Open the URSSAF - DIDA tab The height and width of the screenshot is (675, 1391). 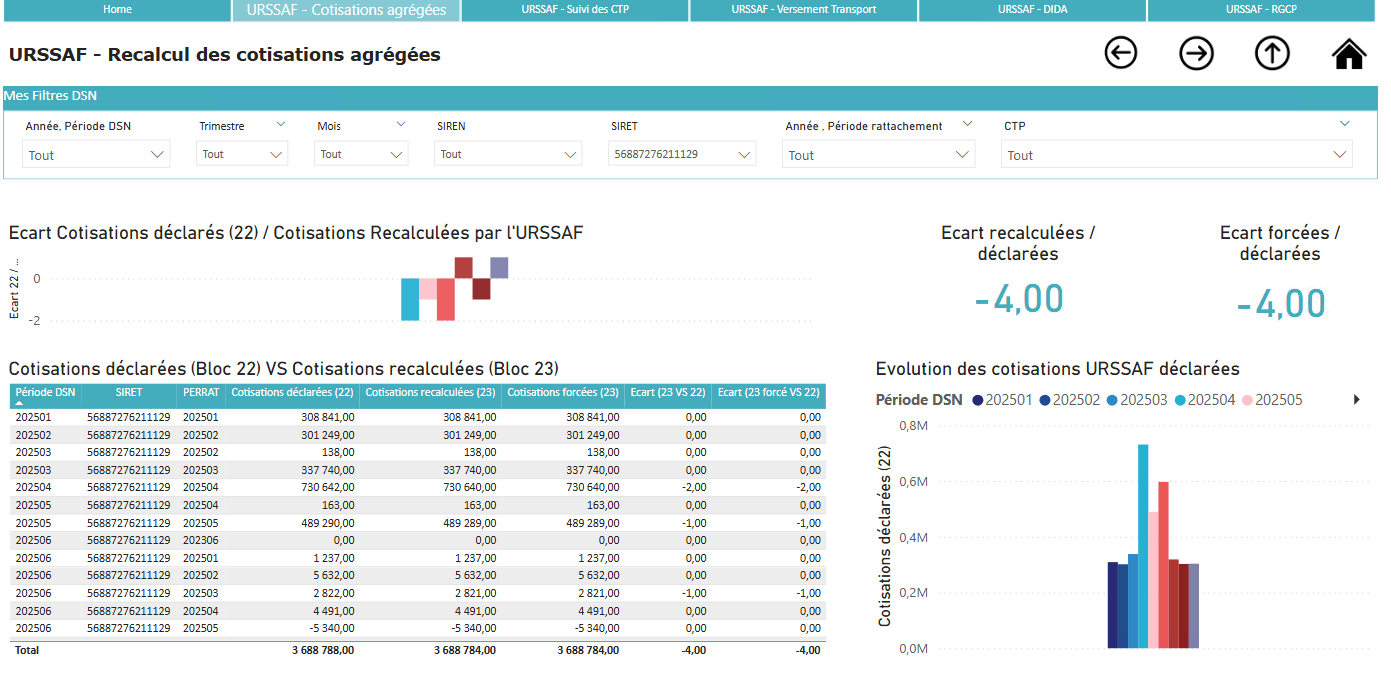[1032, 11]
